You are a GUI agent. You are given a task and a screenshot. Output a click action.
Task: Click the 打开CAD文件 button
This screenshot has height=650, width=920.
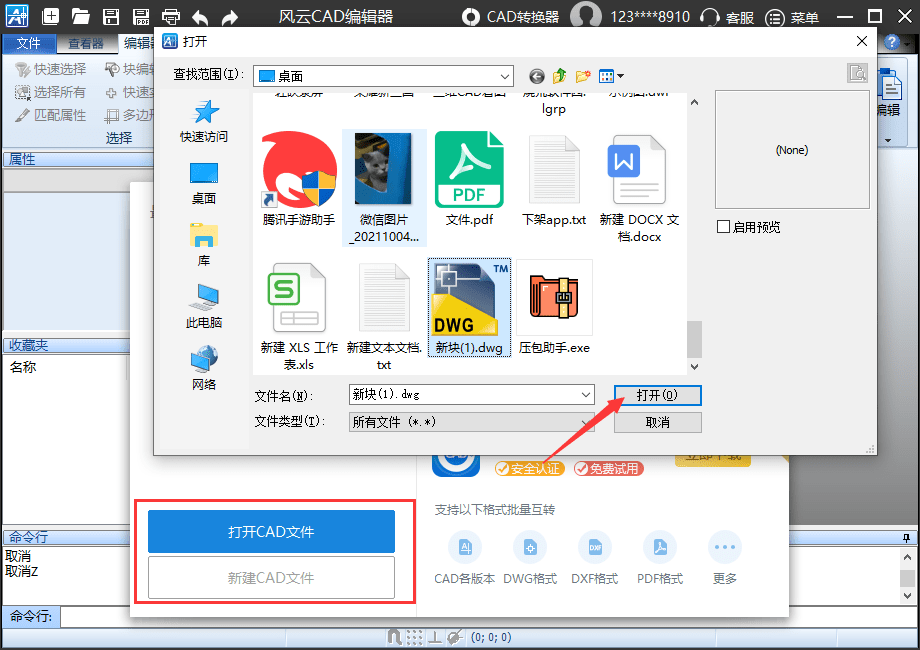pyautogui.click(x=270, y=531)
